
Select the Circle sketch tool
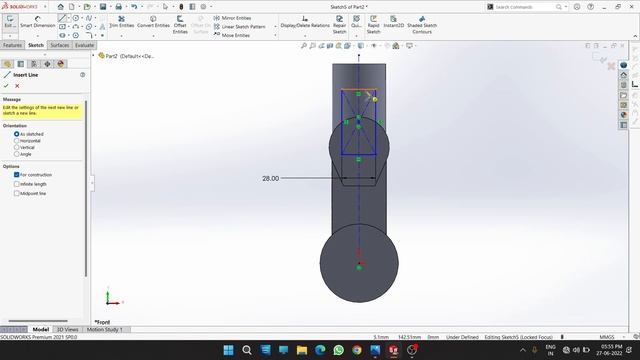76,18
